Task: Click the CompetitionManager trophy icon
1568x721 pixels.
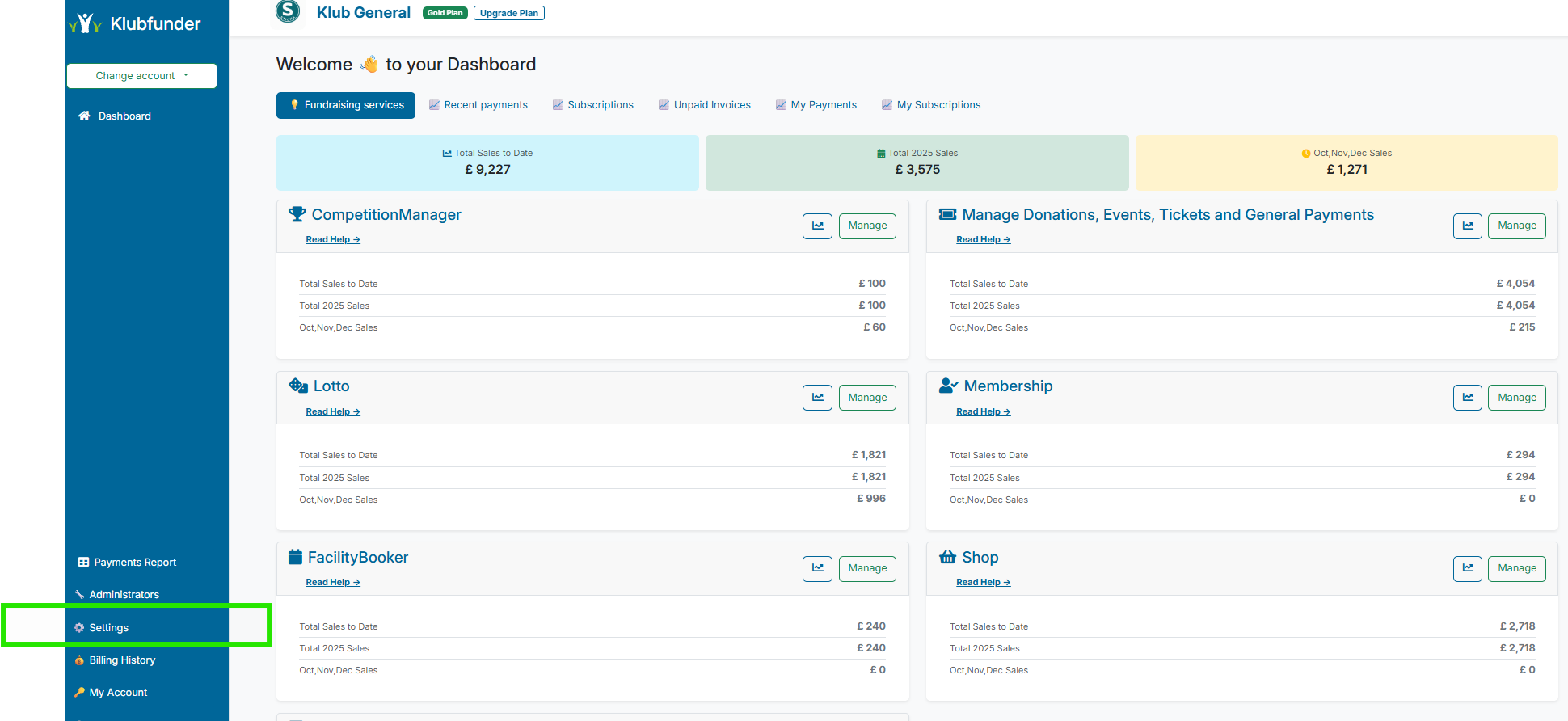Action: point(297,214)
